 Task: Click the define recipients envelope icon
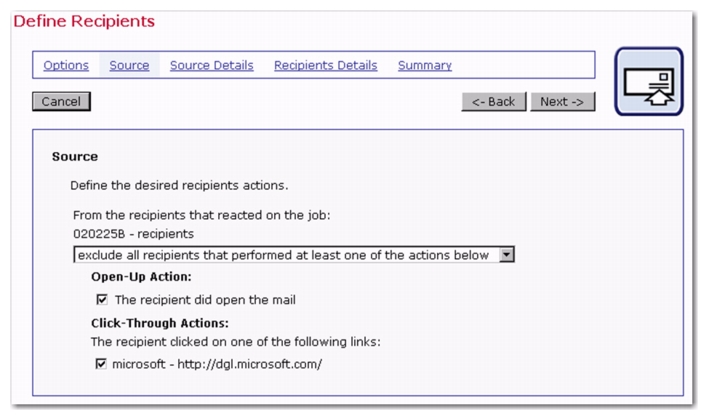[x=648, y=82]
